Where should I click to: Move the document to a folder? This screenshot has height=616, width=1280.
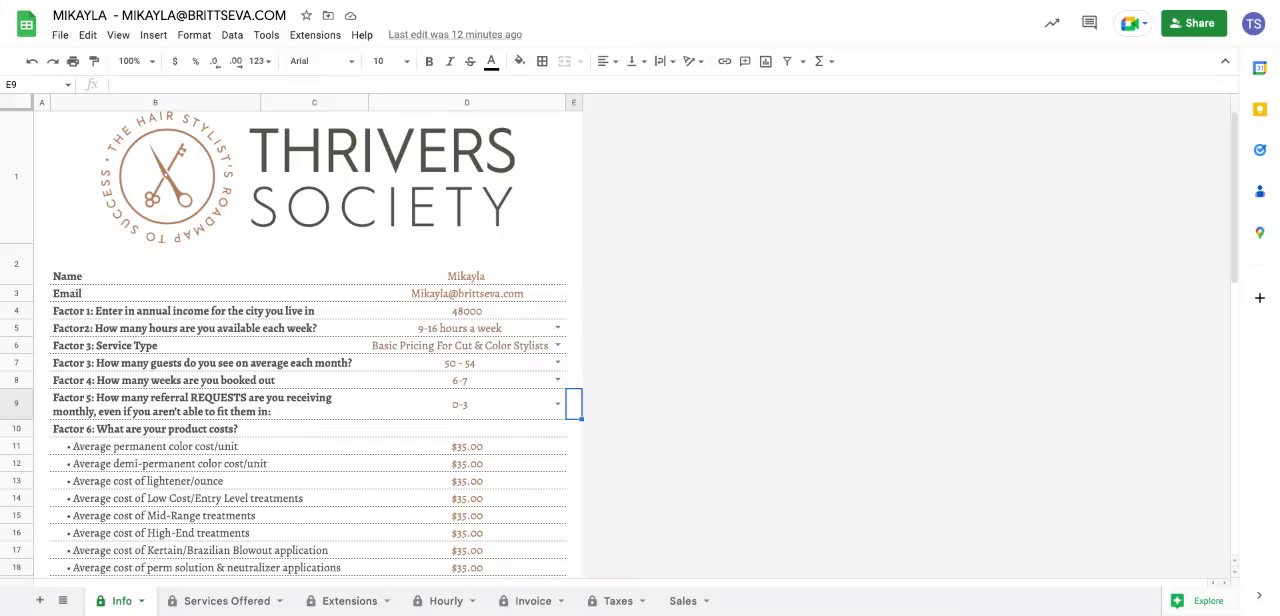(x=328, y=16)
